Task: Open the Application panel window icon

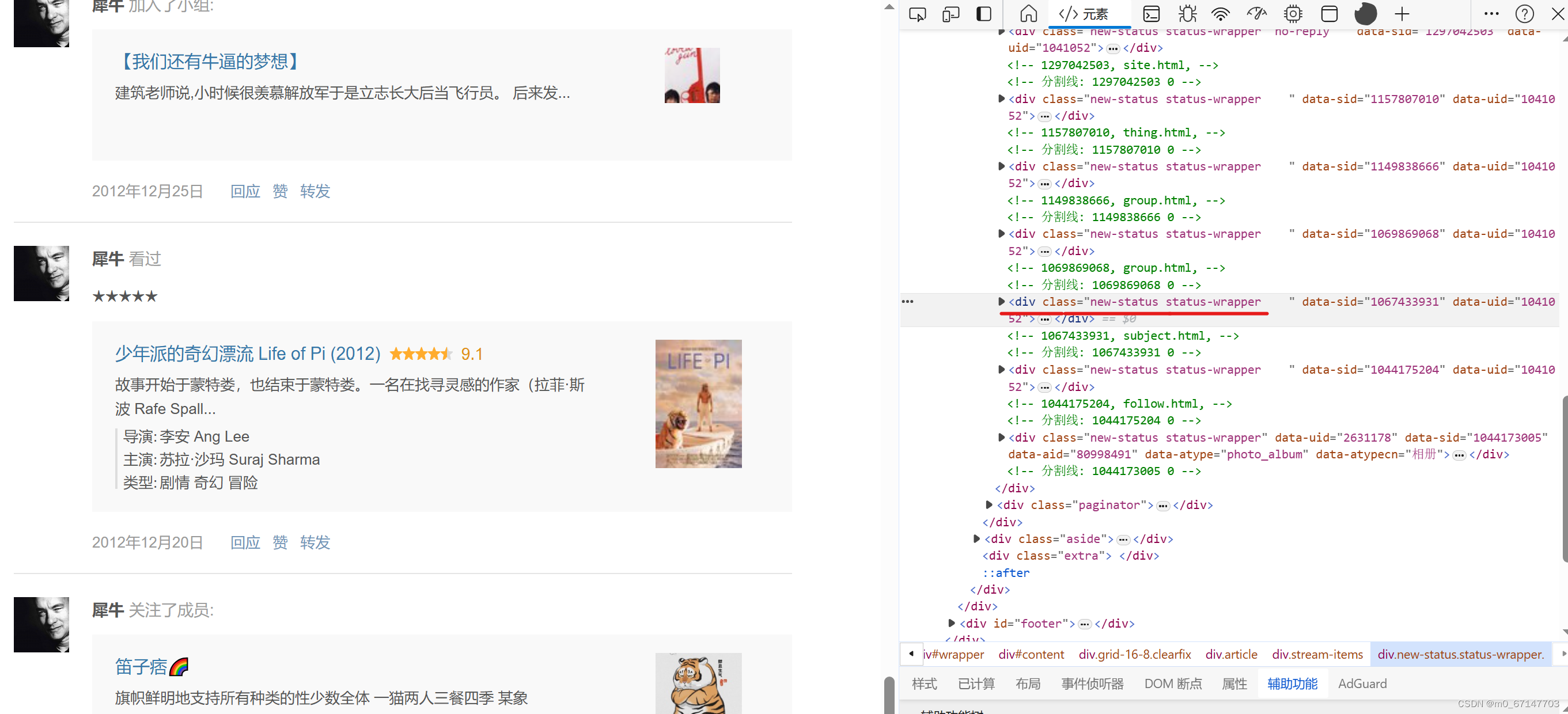Action: tap(1330, 14)
